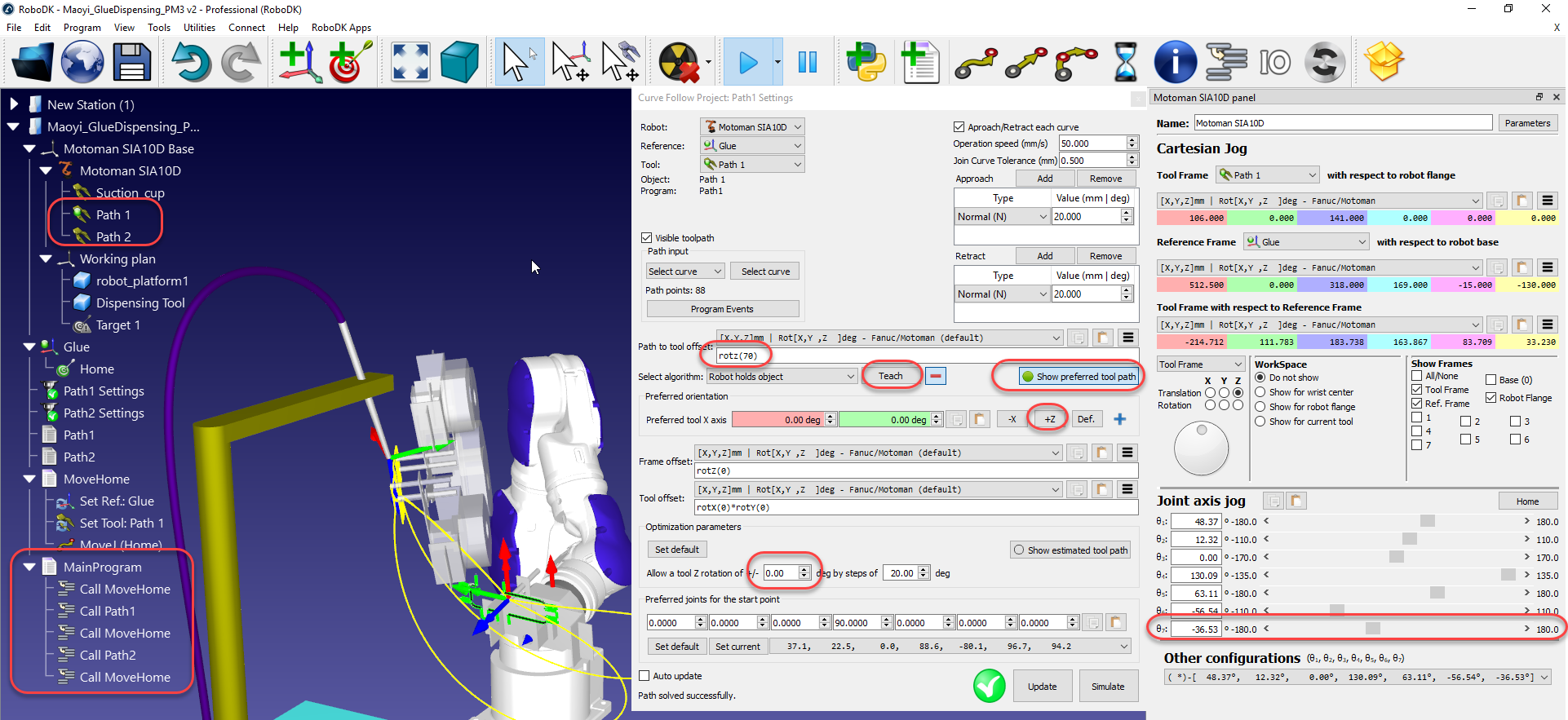Click the Program Events button

tap(723, 309)
